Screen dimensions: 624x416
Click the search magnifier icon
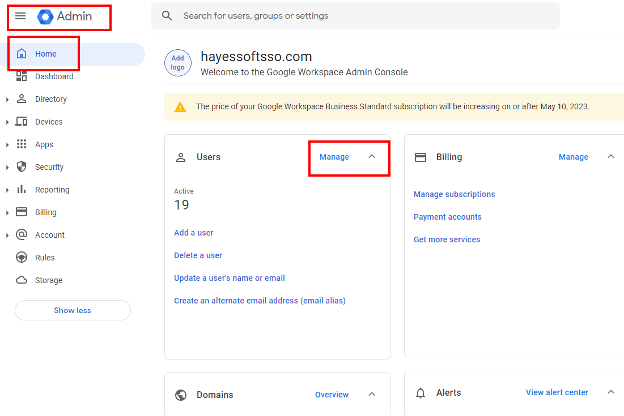click(167, 16)
